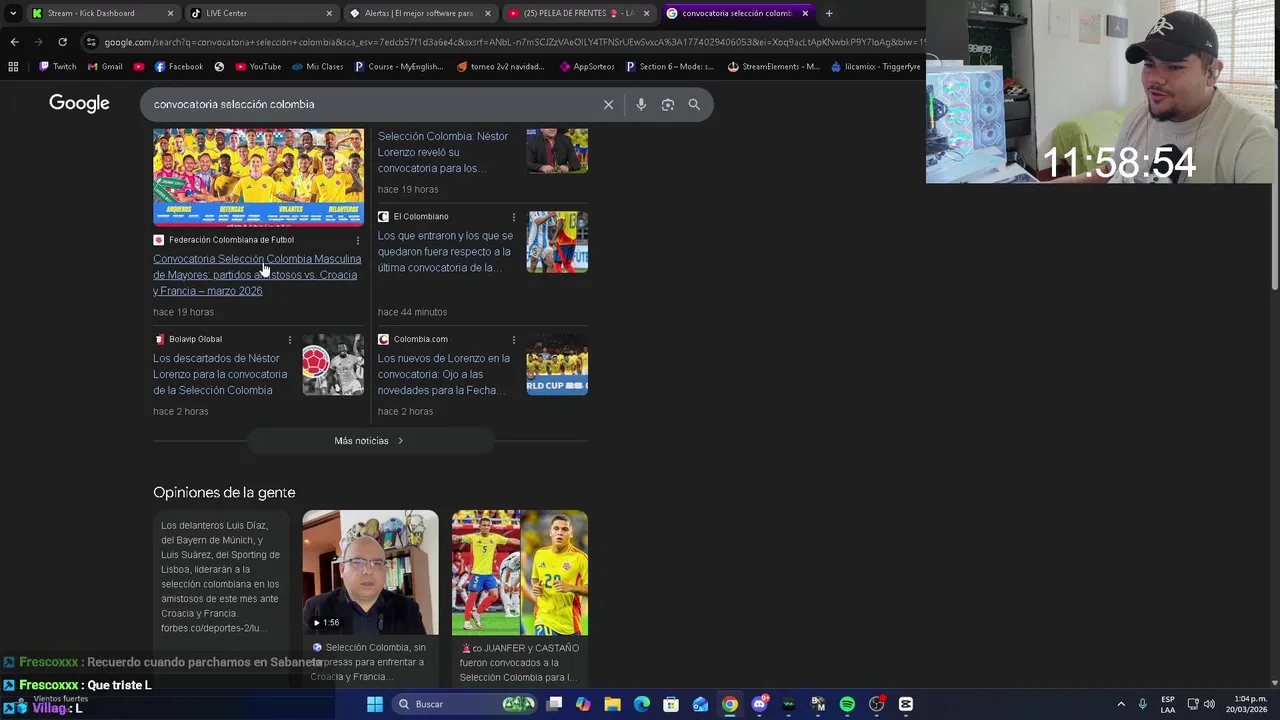
Task: Start voice search with the microphone icon
Action: tap(641, 104)
